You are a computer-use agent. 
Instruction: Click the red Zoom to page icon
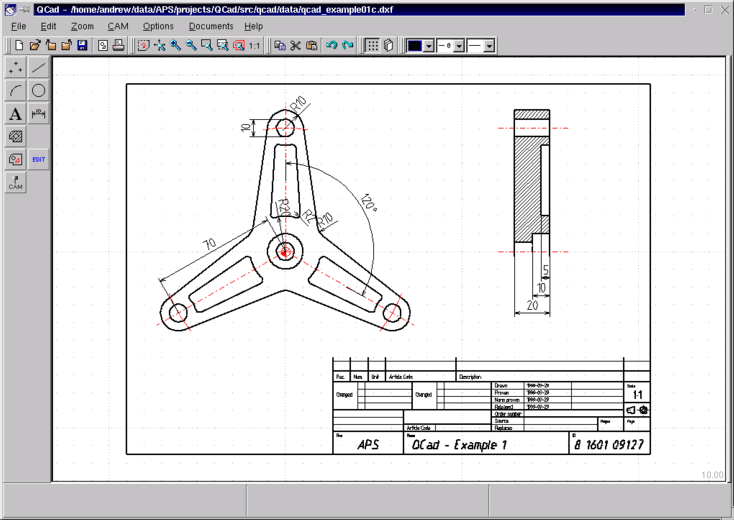click(x=239, y=45)
